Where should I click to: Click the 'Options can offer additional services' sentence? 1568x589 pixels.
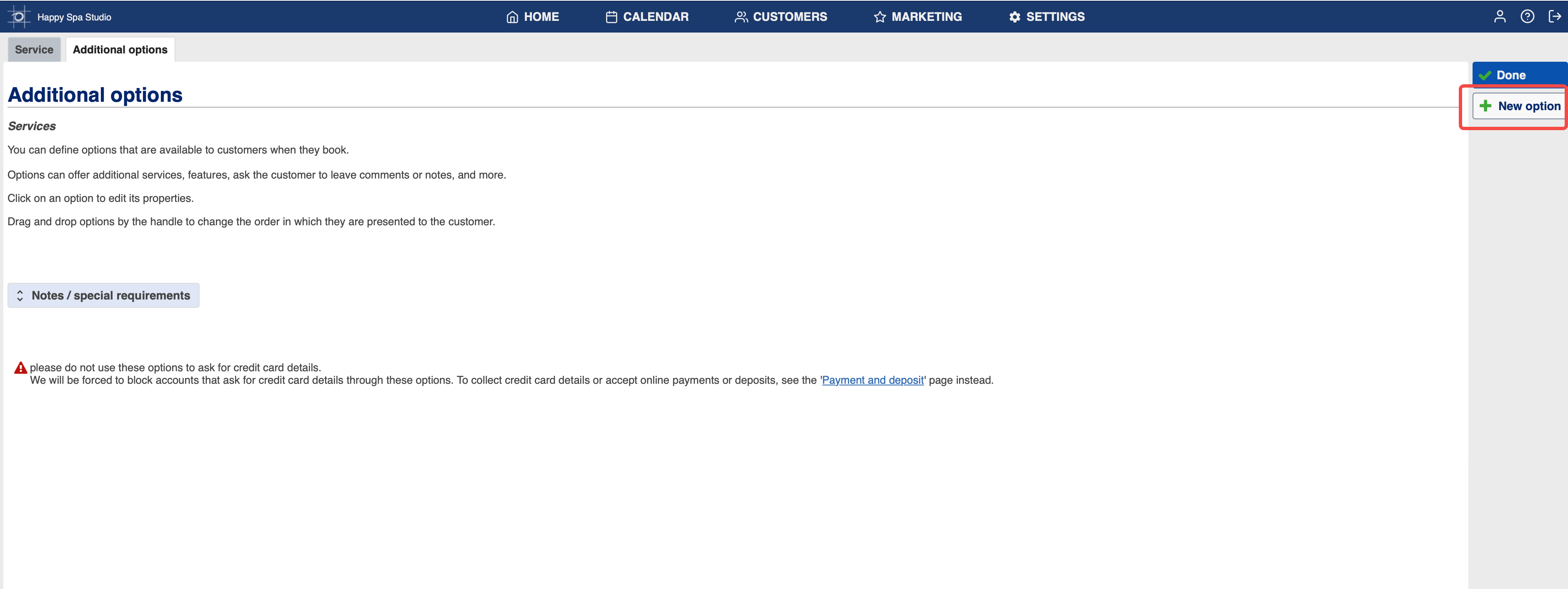click(256, 175)
